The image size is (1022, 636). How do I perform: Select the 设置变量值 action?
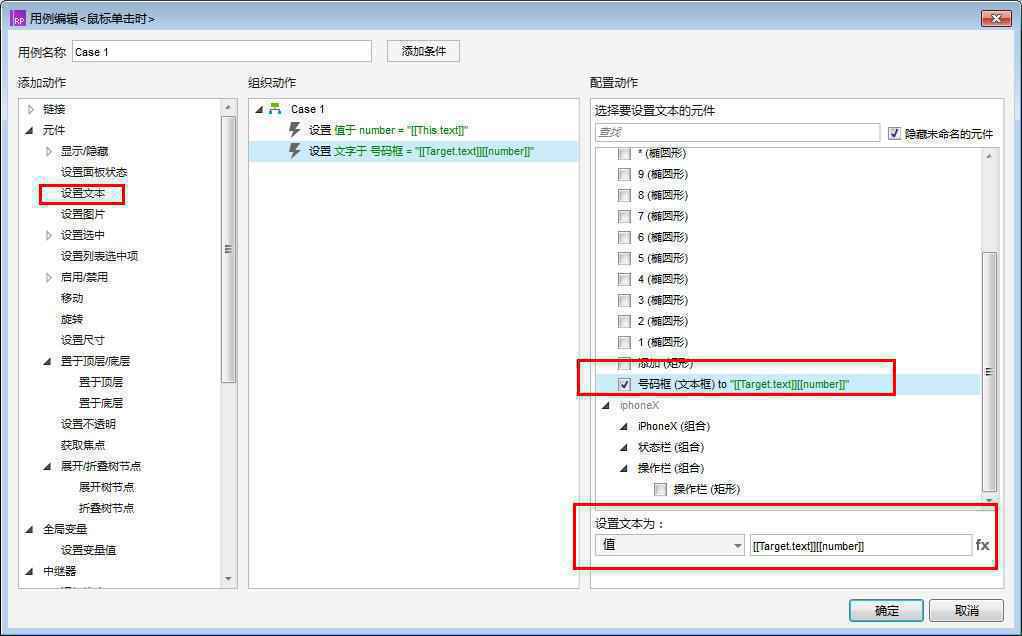click(89, 550)
